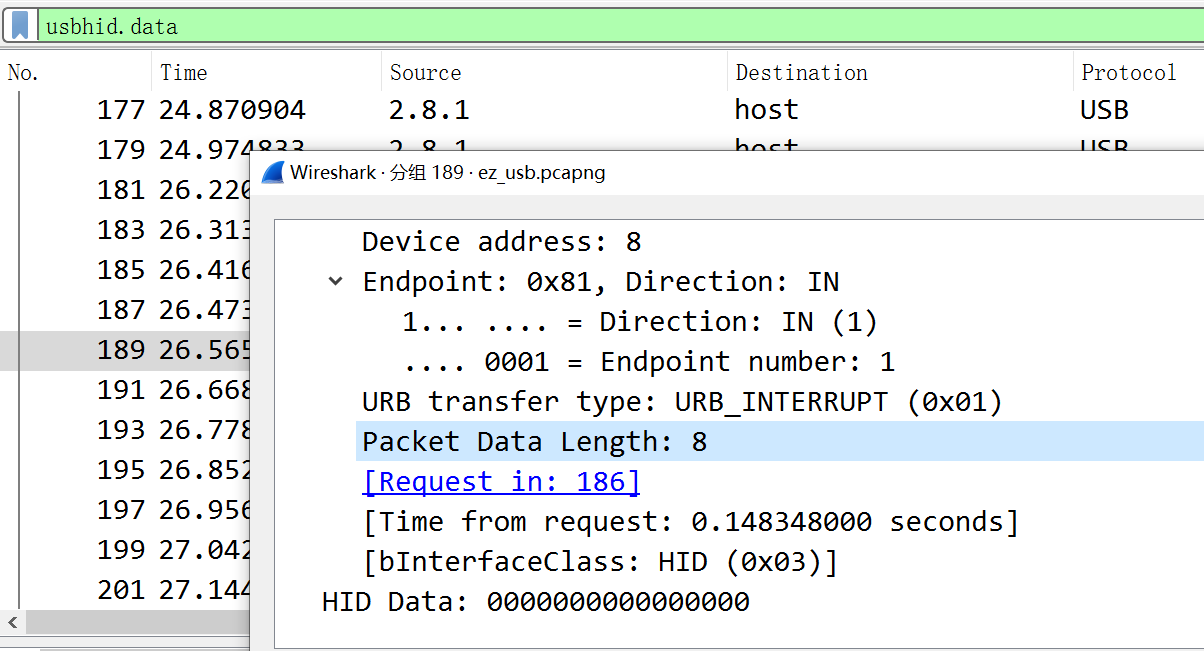Select the Packet Data Length field
The image size is (1204, 651).
[x=534, y=442]
